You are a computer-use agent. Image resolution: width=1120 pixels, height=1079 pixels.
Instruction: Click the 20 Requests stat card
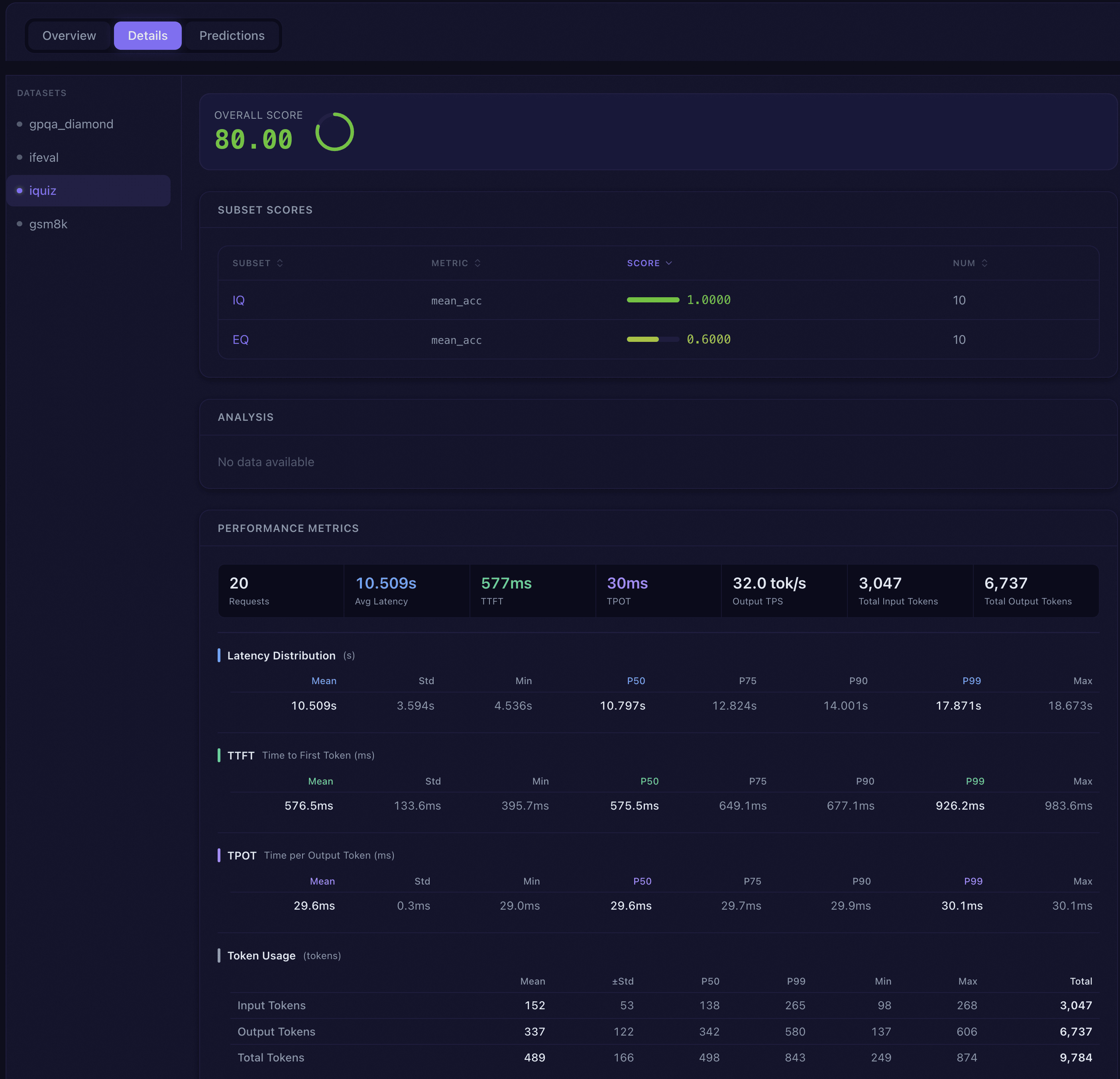click(281, 591)
